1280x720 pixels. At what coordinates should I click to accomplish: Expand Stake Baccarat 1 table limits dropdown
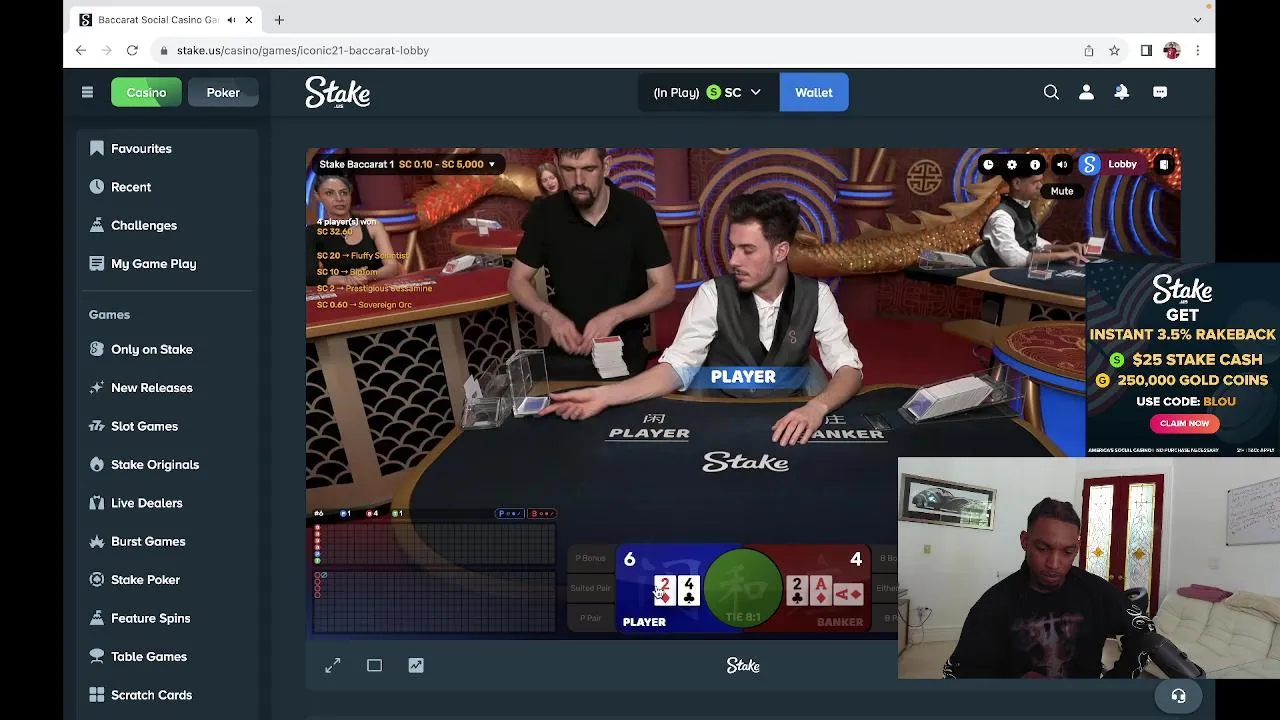pyautogui.click(x=407, y=164)
